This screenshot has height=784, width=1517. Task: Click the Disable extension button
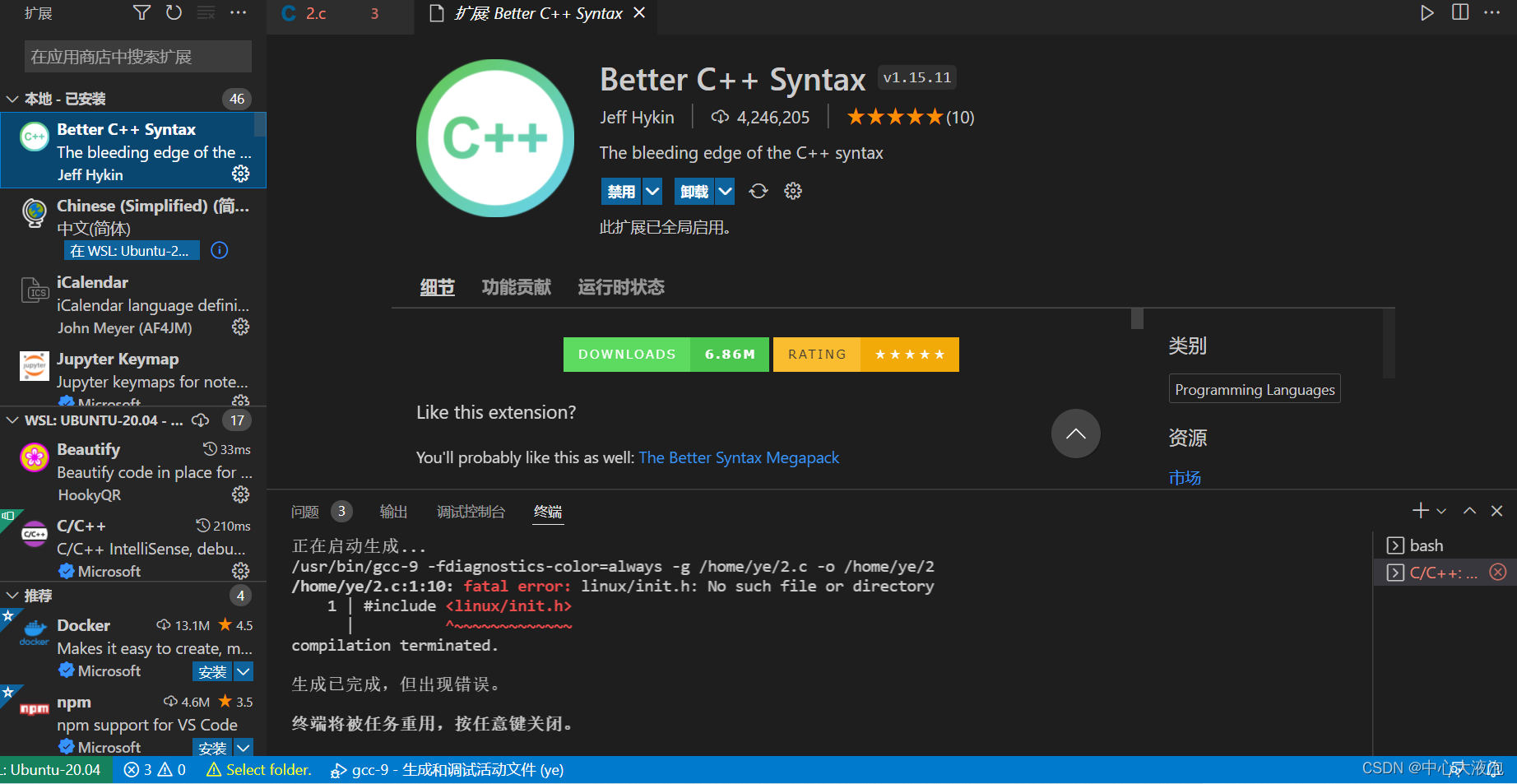coord(622,192)
